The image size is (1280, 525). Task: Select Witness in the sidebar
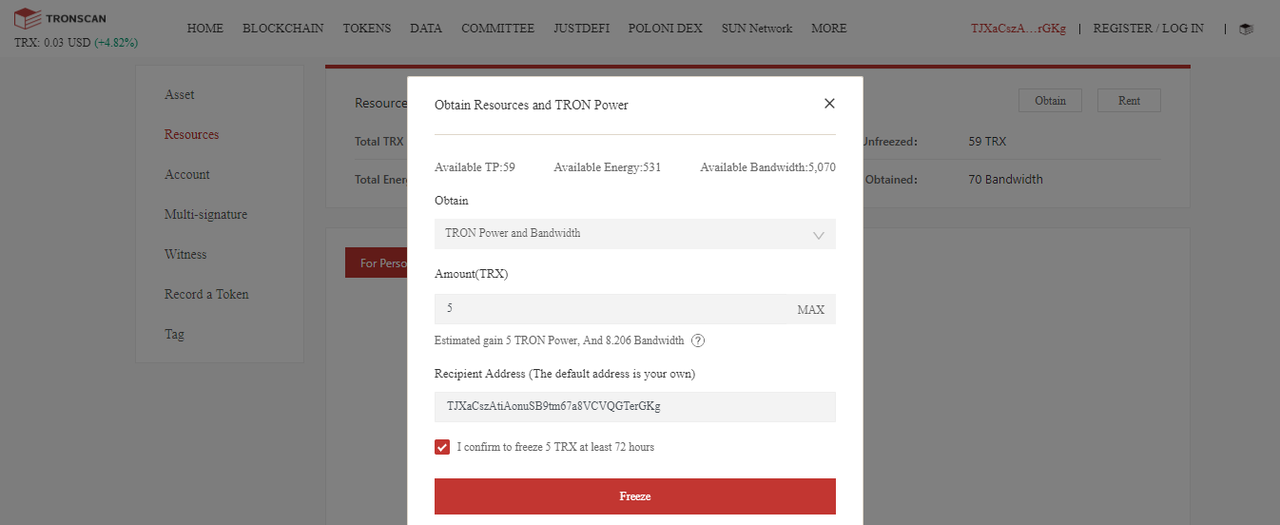[186, 255]
